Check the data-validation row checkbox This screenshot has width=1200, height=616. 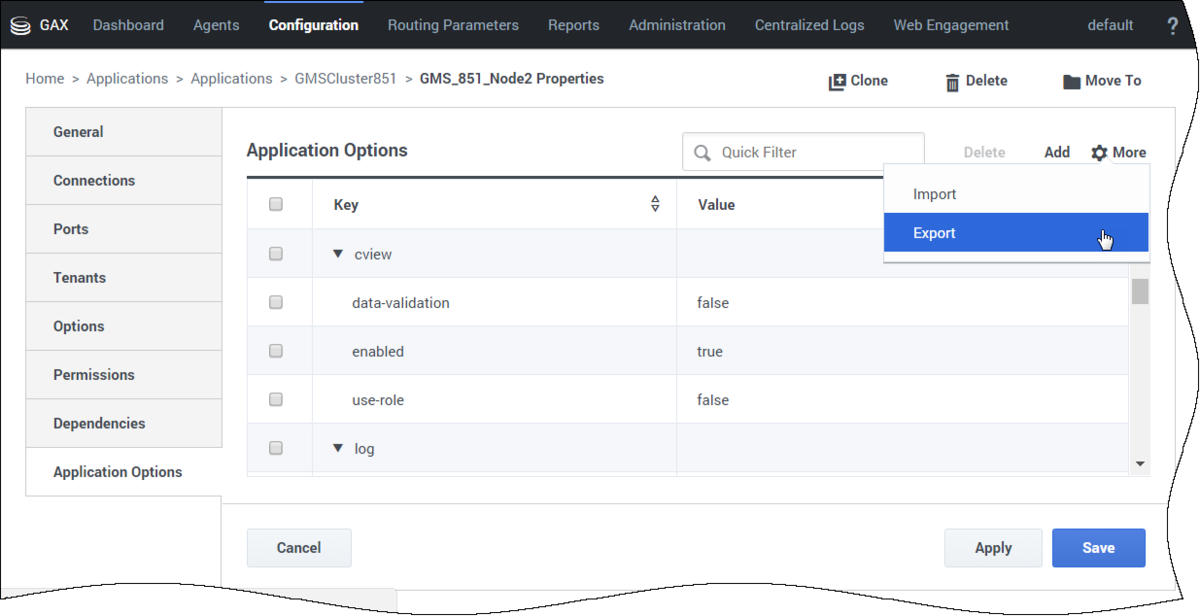[x=276, y=302]
